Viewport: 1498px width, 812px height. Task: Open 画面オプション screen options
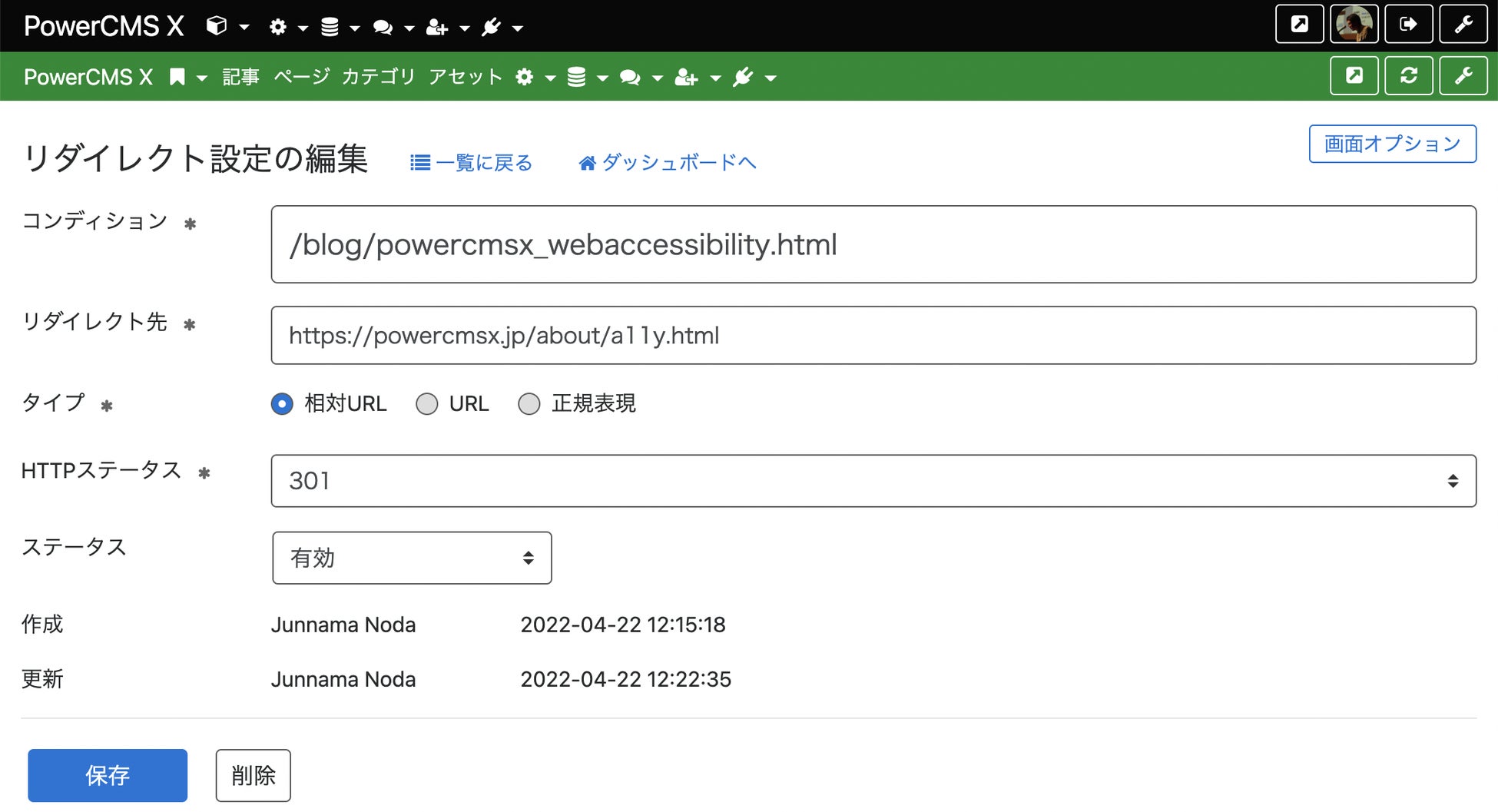click(x=1392, y=144)
